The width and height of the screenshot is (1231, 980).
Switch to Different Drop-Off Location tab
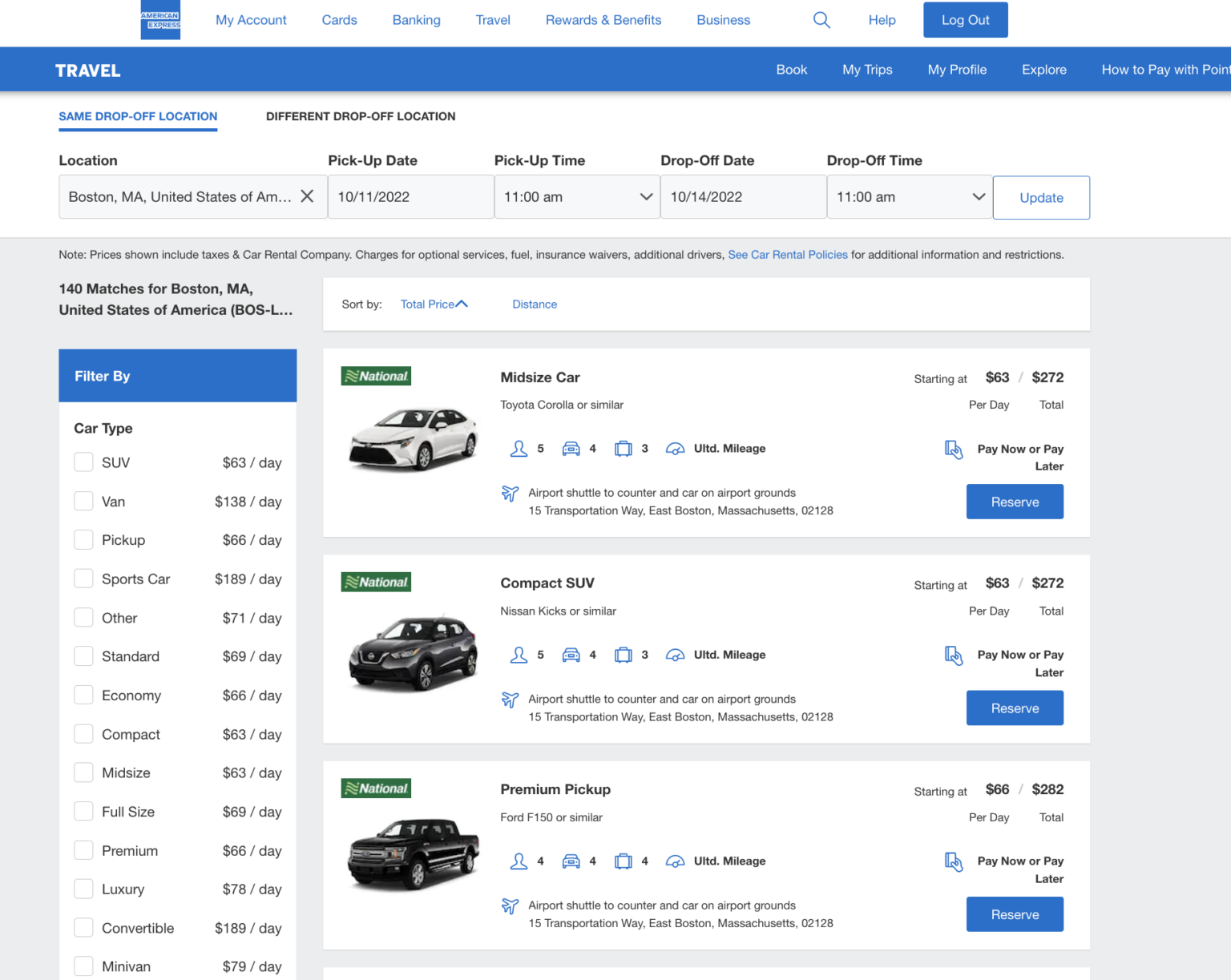[x=361, y=116]
